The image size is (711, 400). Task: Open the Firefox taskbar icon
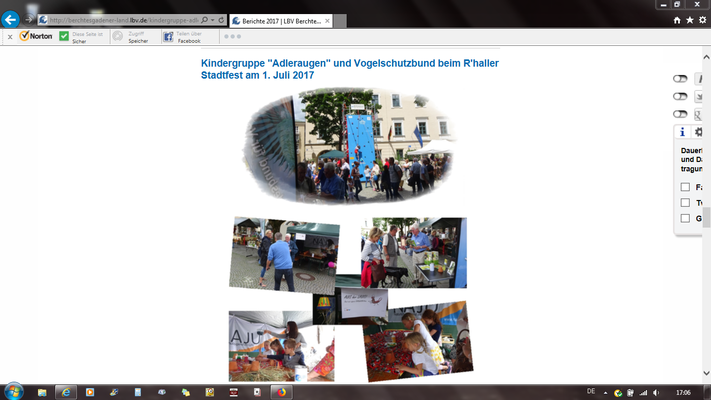282,392
